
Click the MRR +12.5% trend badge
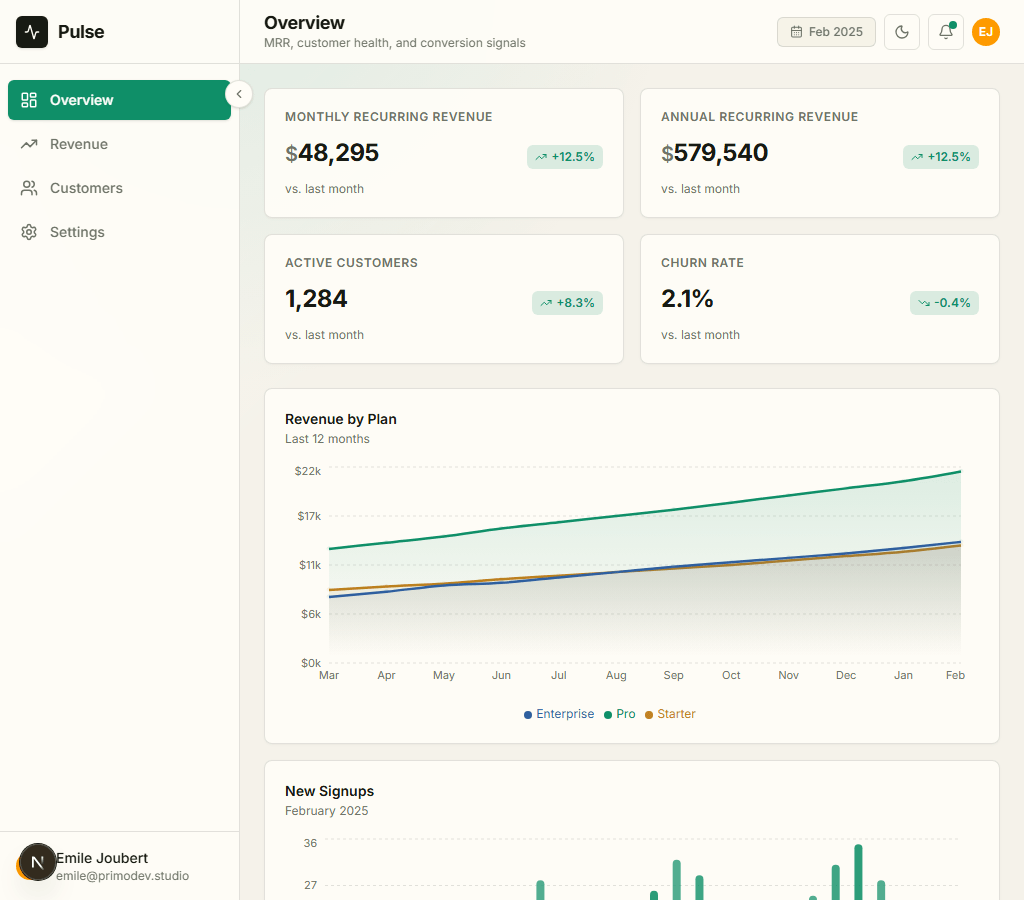pos(565,157)
